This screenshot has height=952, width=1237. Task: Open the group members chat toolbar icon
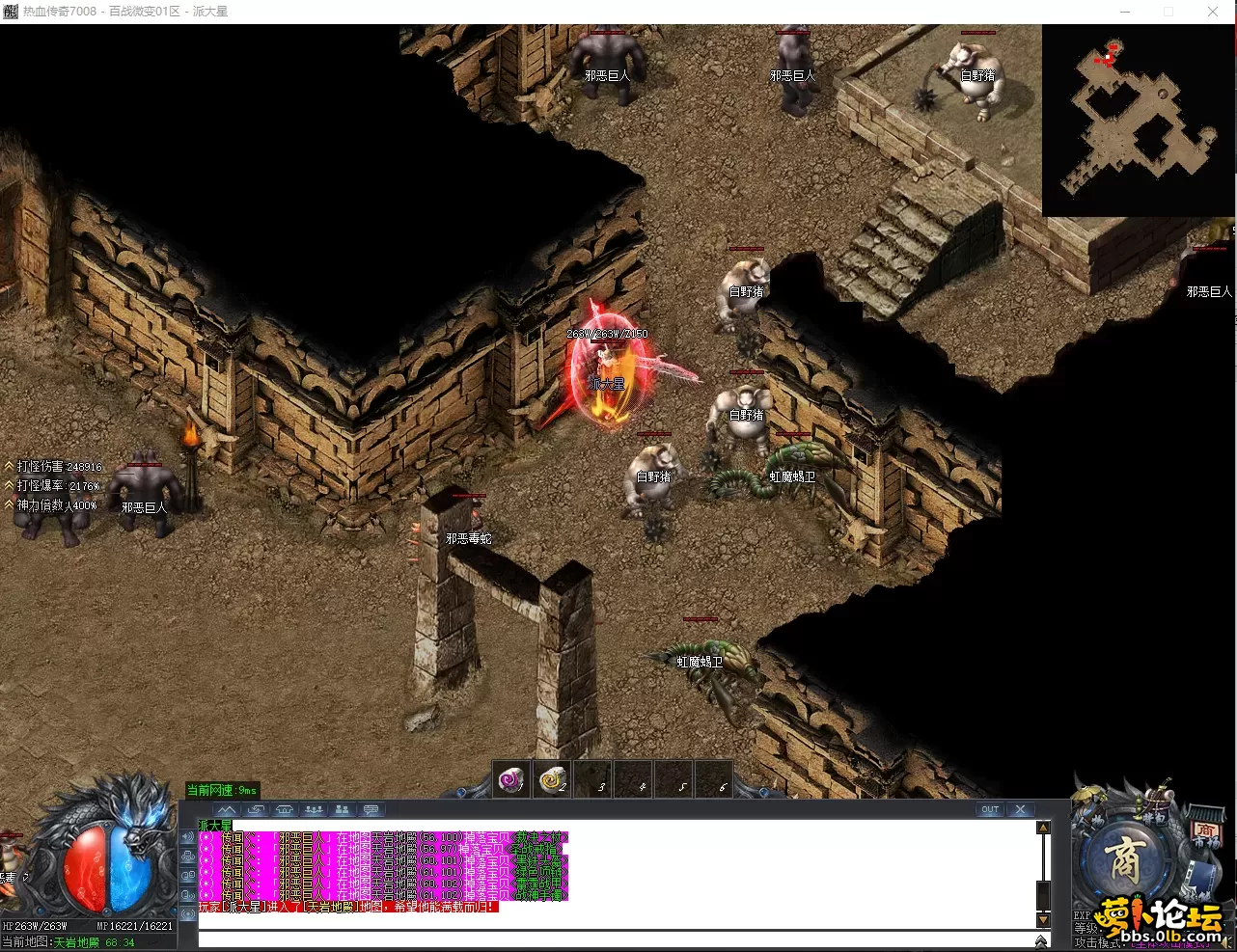click(x=314, y=809)
